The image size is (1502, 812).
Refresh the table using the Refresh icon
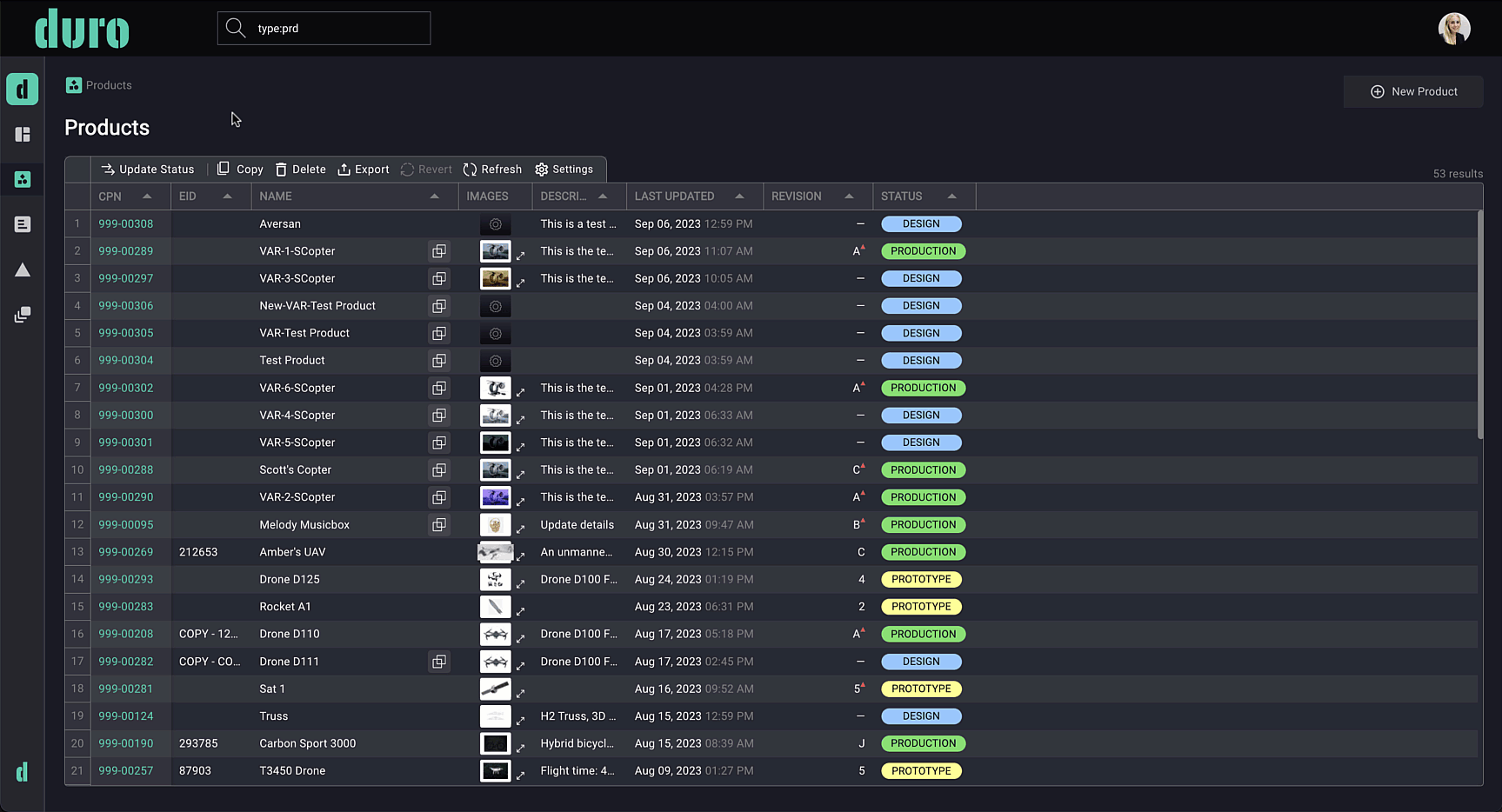470,169
